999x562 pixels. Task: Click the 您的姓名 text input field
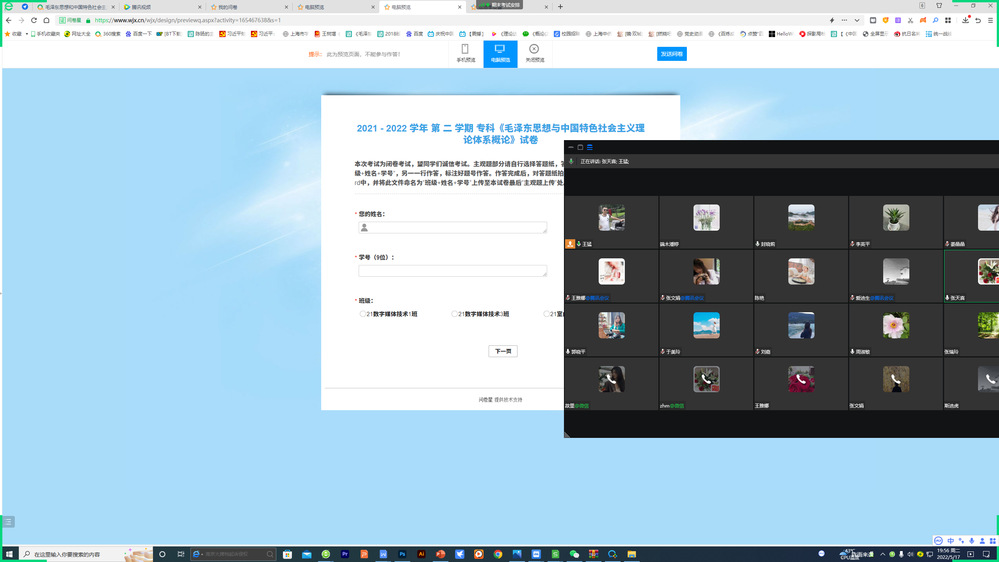click(x=453, y=228)
